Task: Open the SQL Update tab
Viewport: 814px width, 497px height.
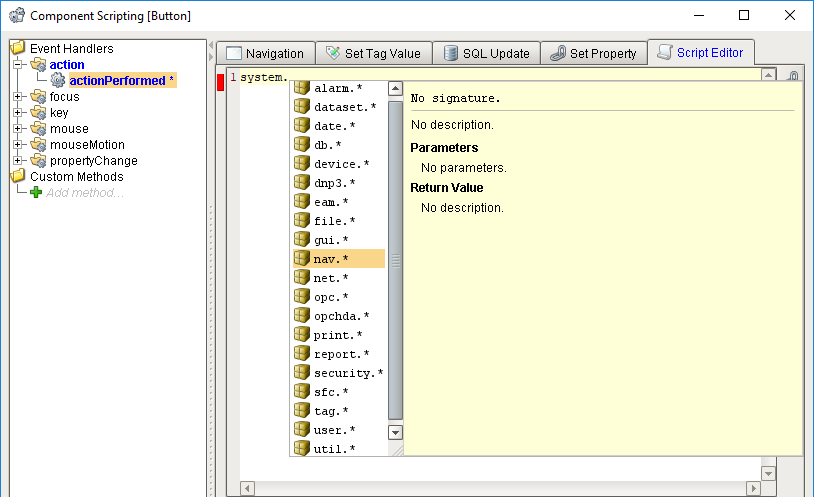Action: click(x=486, y=53)
